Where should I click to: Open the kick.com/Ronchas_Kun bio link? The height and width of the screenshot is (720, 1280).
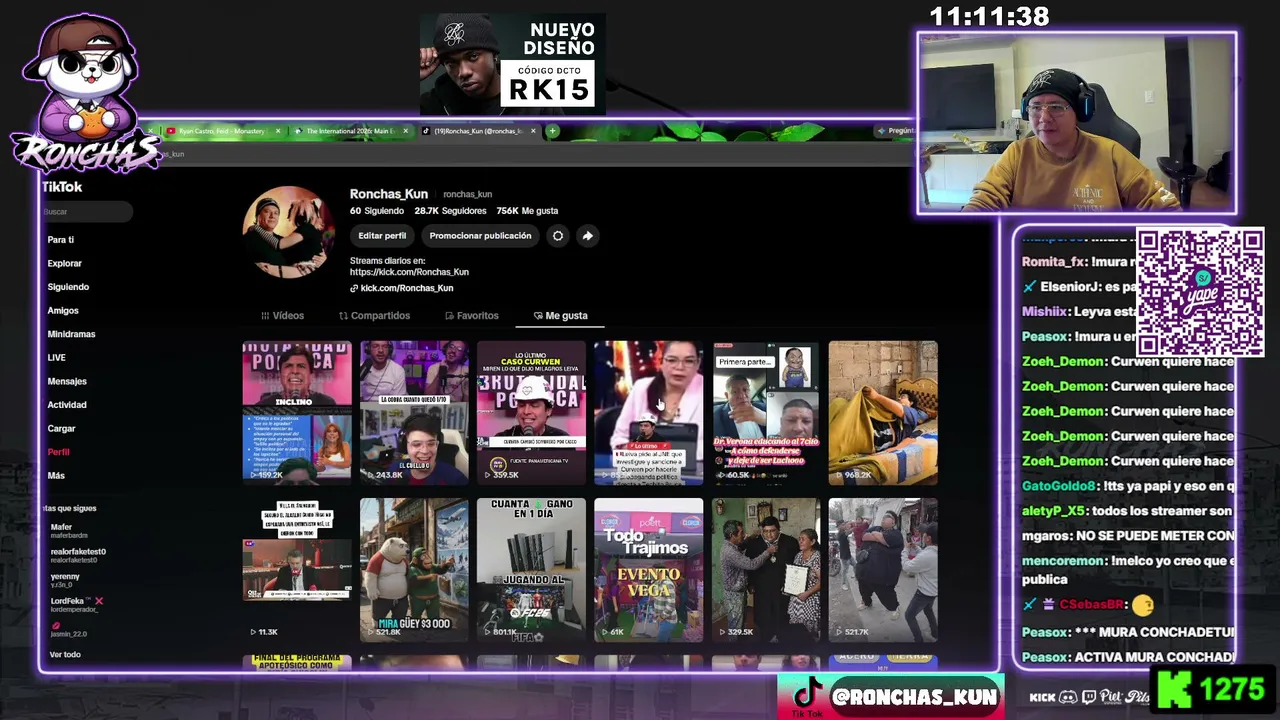(406, 288)
